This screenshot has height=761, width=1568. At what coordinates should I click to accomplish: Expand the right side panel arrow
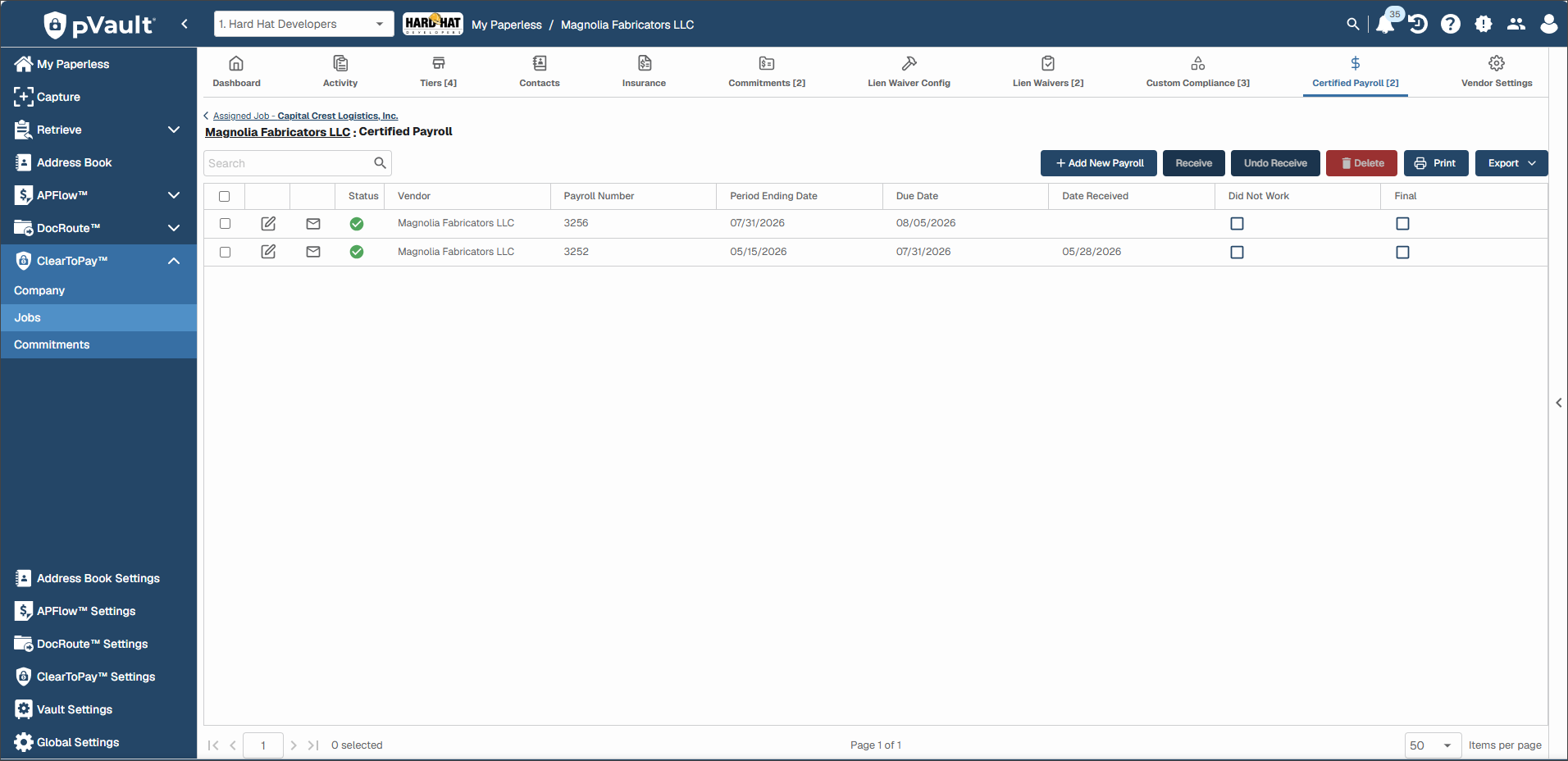[1559, 403]
